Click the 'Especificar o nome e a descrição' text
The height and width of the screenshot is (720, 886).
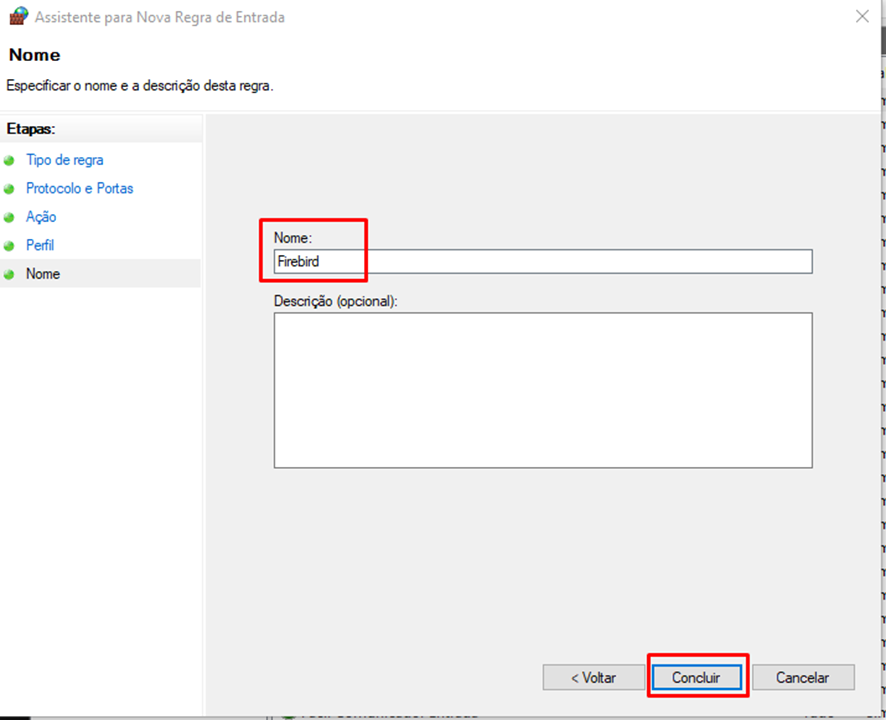pyautogui.click(x=140, y=86)
